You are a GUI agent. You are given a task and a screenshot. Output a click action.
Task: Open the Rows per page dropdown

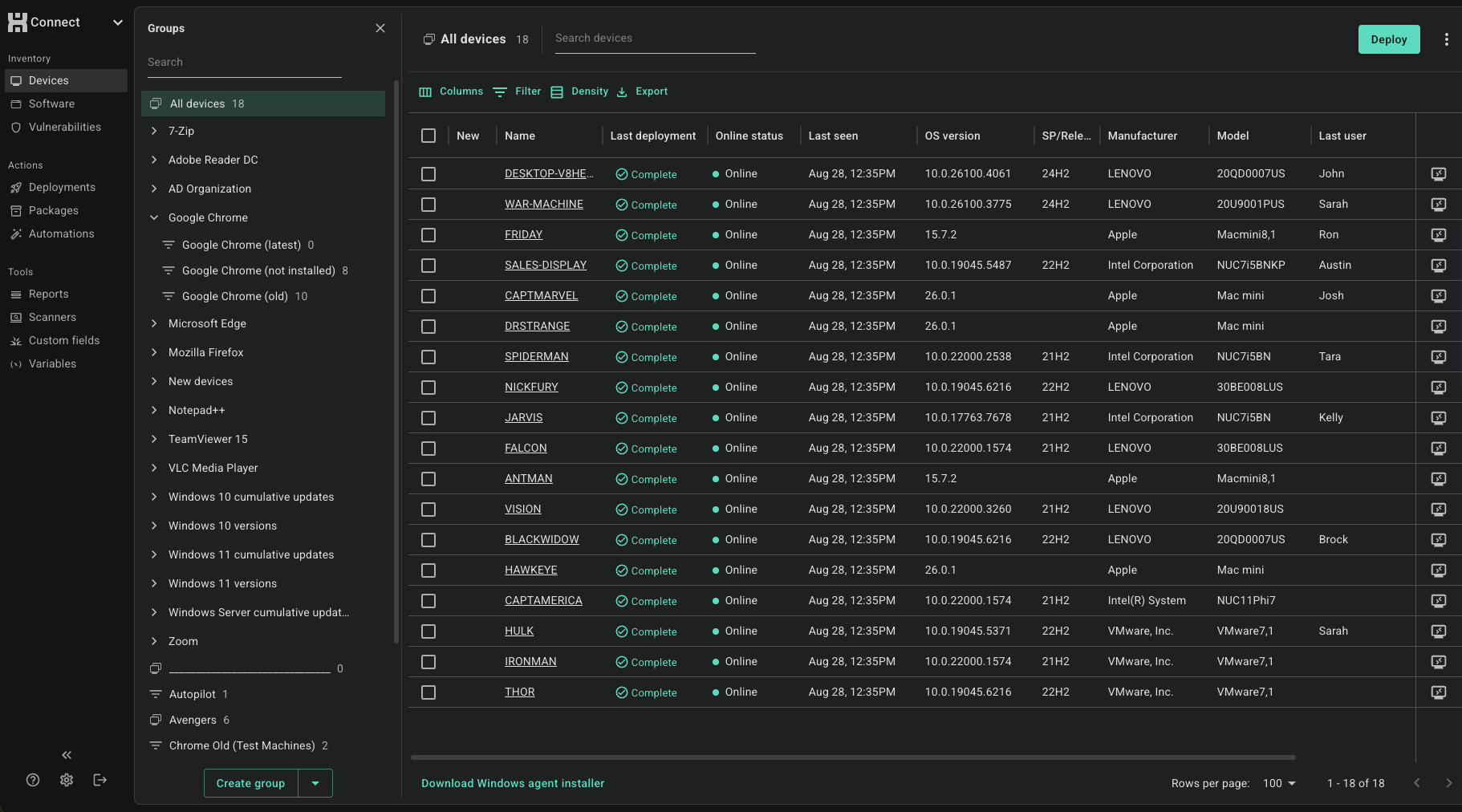[x=1279, y=783]
